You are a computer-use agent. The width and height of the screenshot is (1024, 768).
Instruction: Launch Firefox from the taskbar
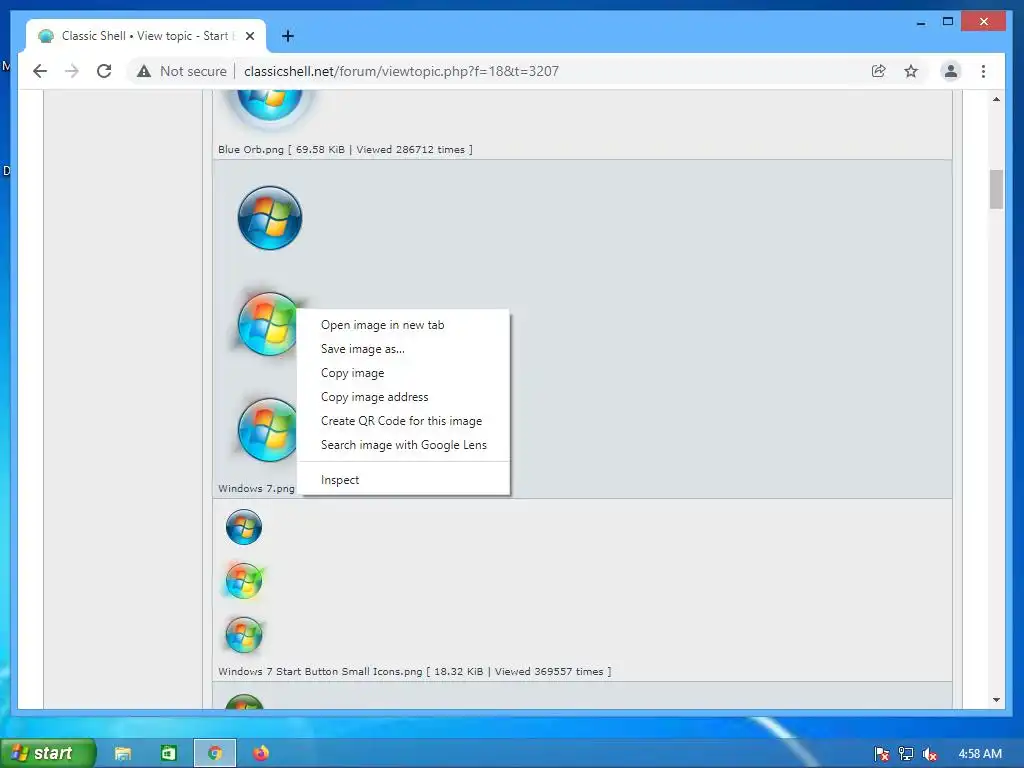tap(261, 753)
